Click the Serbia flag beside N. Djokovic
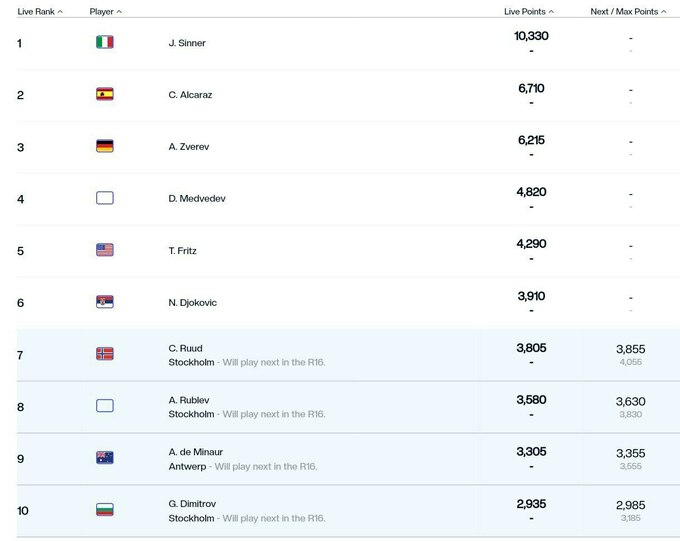This screenshot has height=541, width=680. pos(104,302)
